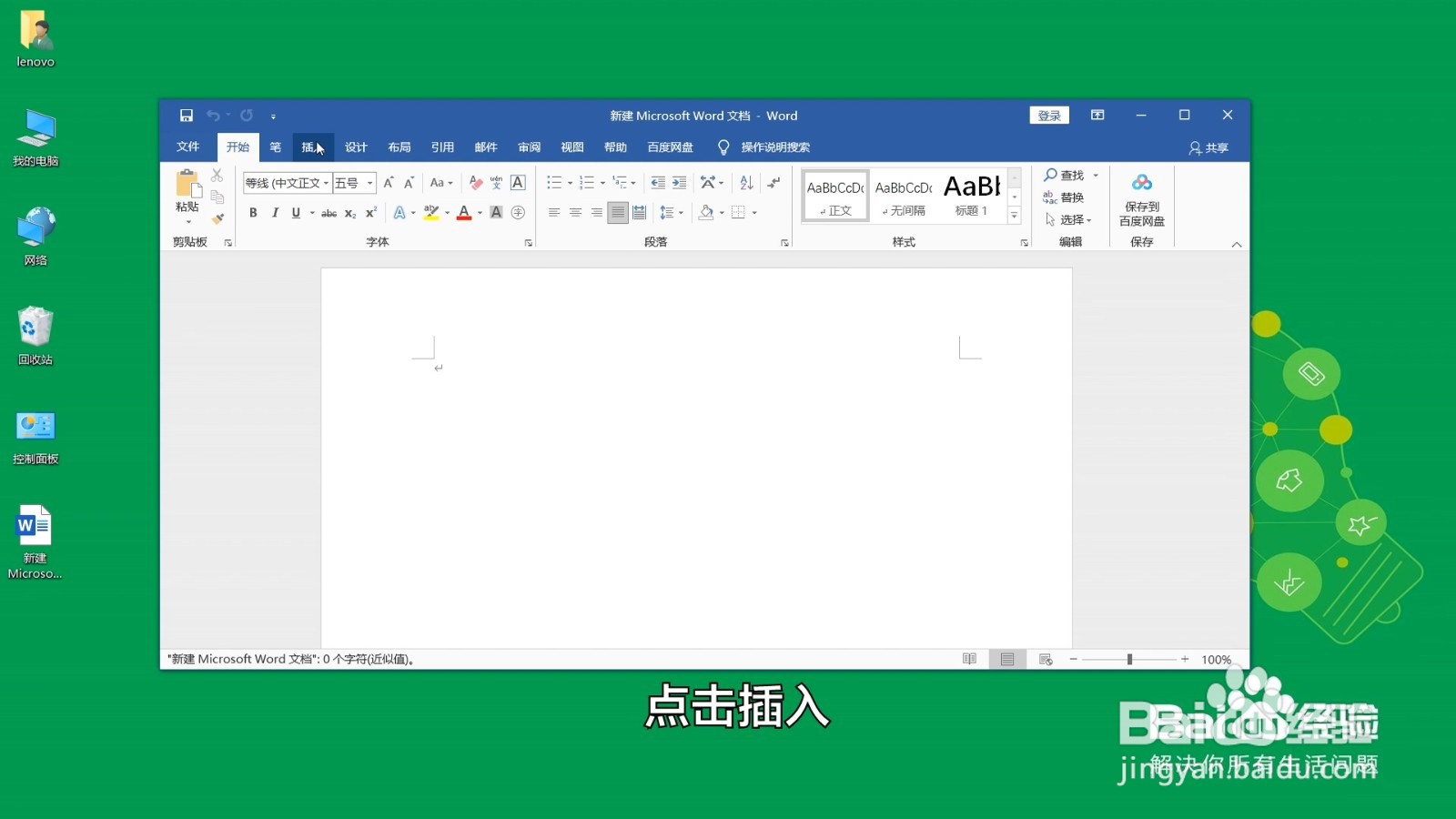Select the Format Painter brush
This screenshot has width=1456, height=819.
(x=217, y=218)
